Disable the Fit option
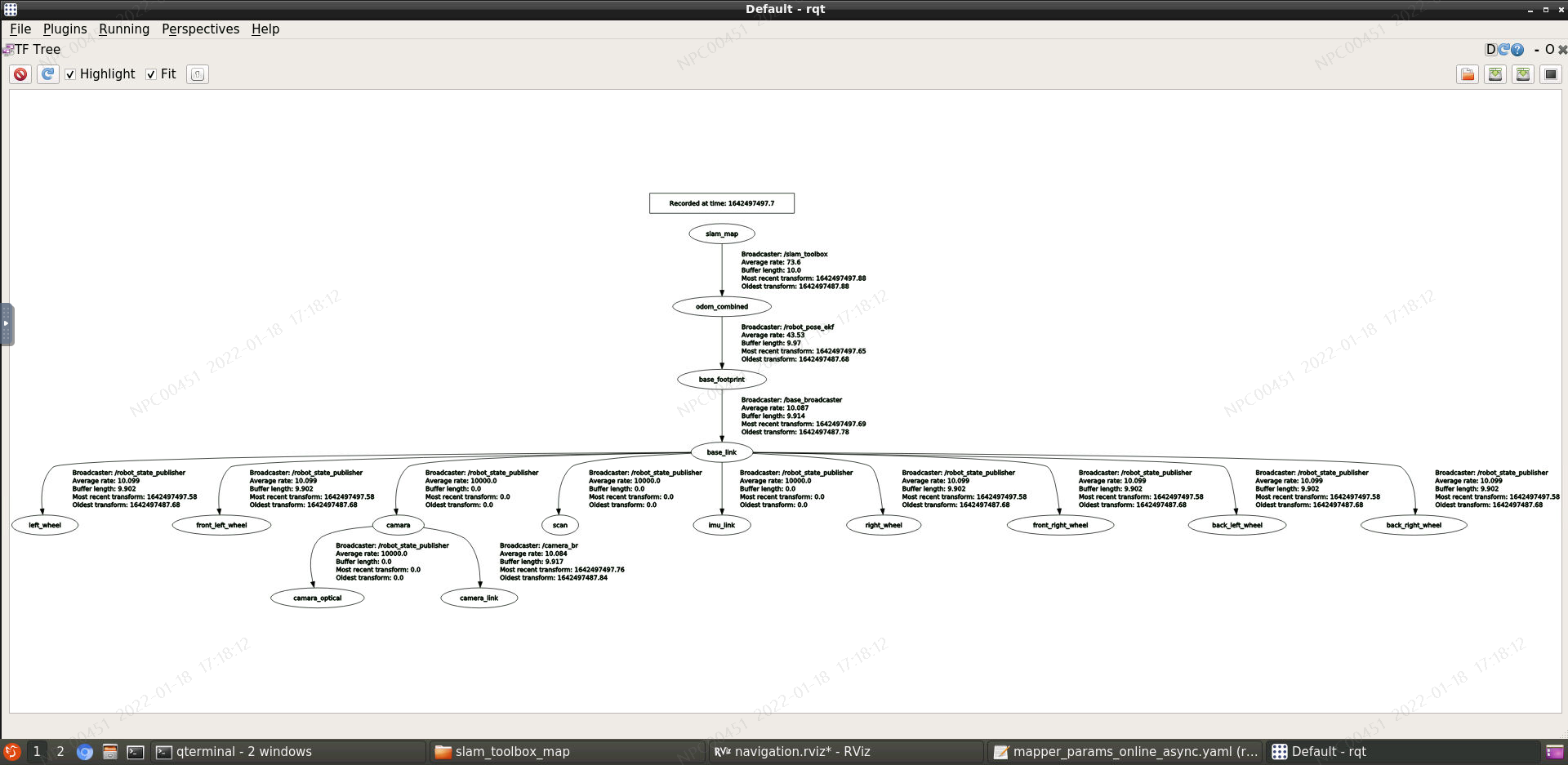The width and height of the screenshot is (1568, 765). point(150,73)
